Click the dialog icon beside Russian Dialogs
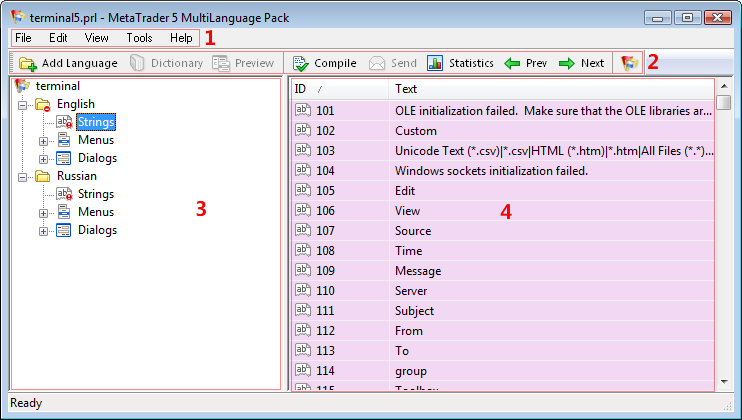Screen dimensions: 742x420 [x=64, y=230]
